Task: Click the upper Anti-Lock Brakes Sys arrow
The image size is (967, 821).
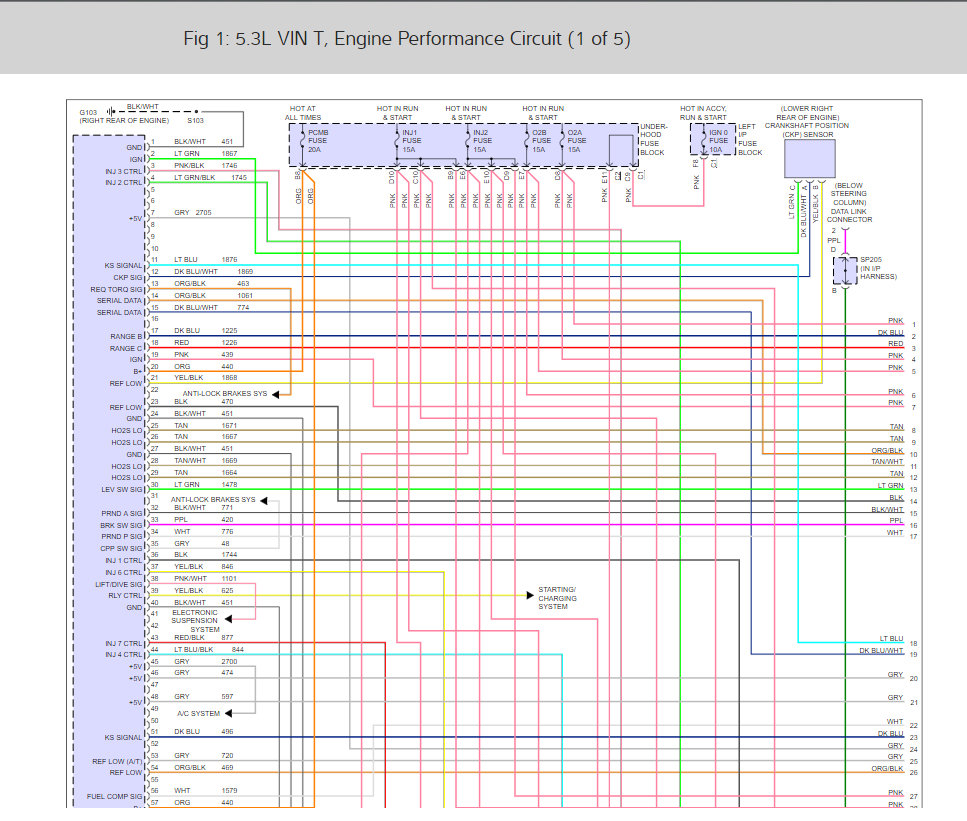Action: (x=276, y=394)
